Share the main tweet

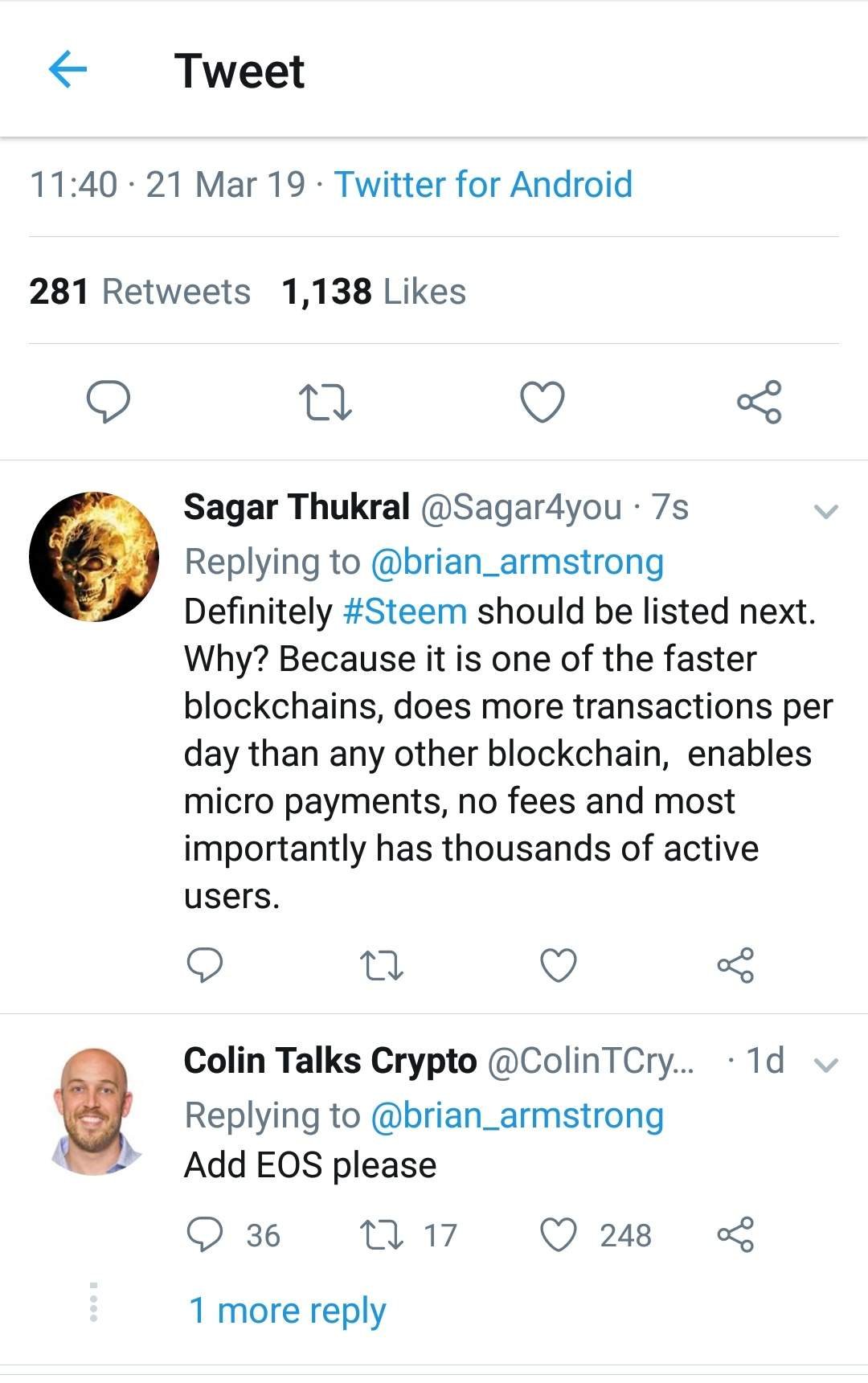[x=759, y=402]
